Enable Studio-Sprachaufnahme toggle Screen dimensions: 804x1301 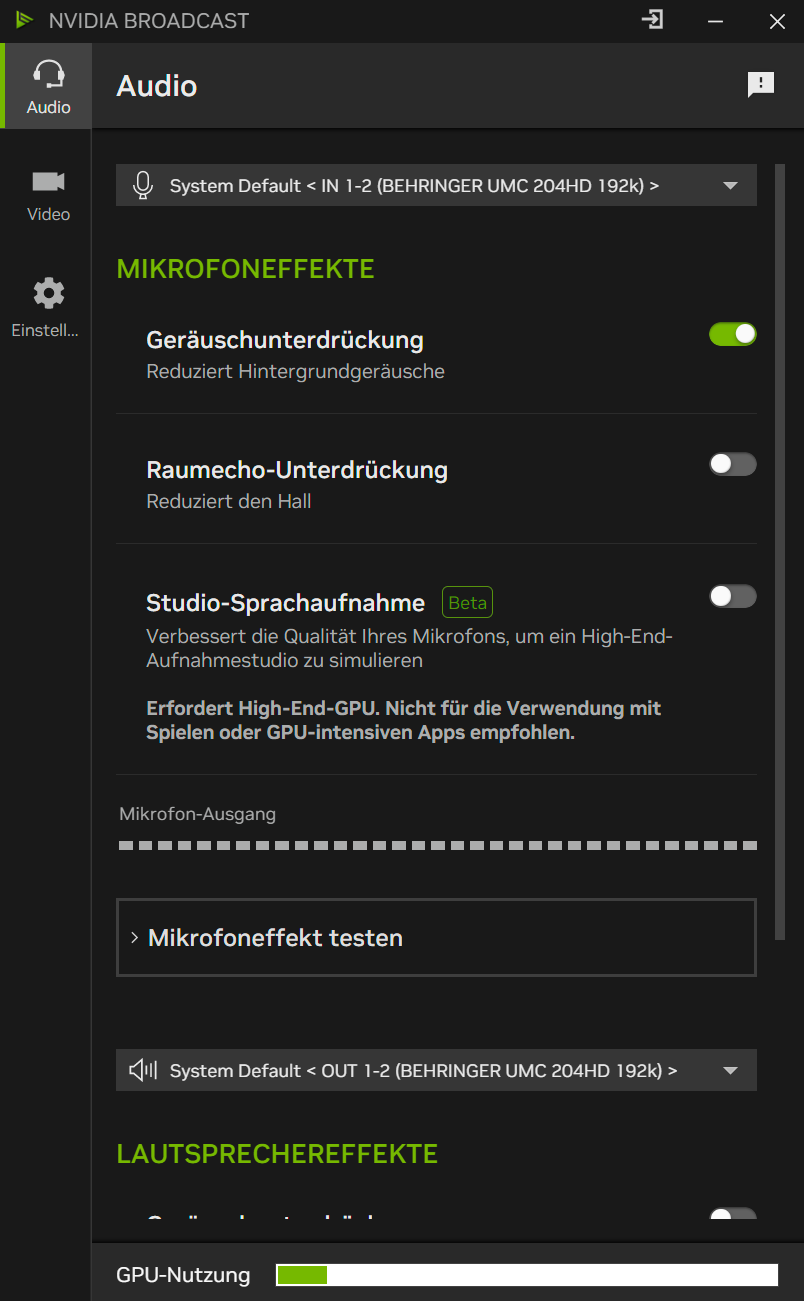733,596
